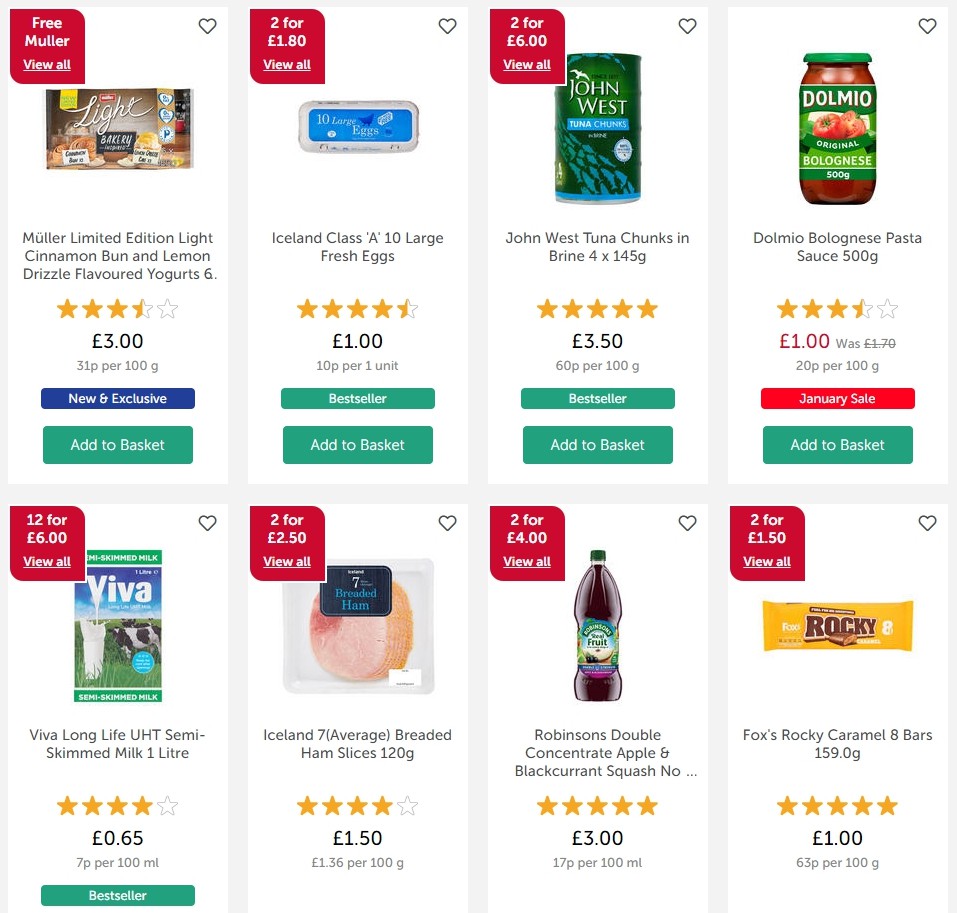Viewport: 957px width, 913px height.
Task: Click the heart icon on Dolmio Bolognese Pasta Sauce
Action: (x=927, y=26)
